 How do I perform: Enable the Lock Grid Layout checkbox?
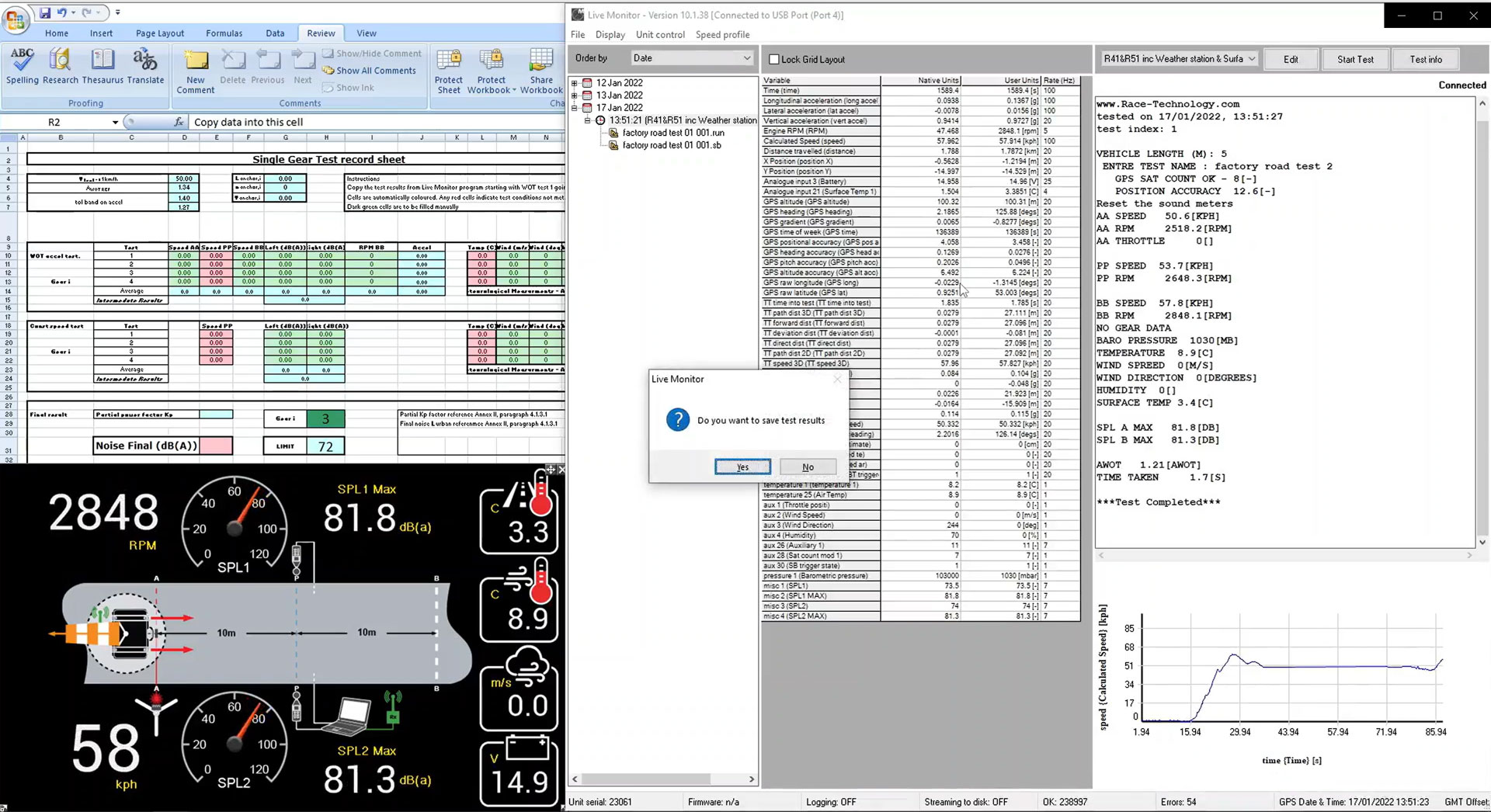[x=773, y=60]
